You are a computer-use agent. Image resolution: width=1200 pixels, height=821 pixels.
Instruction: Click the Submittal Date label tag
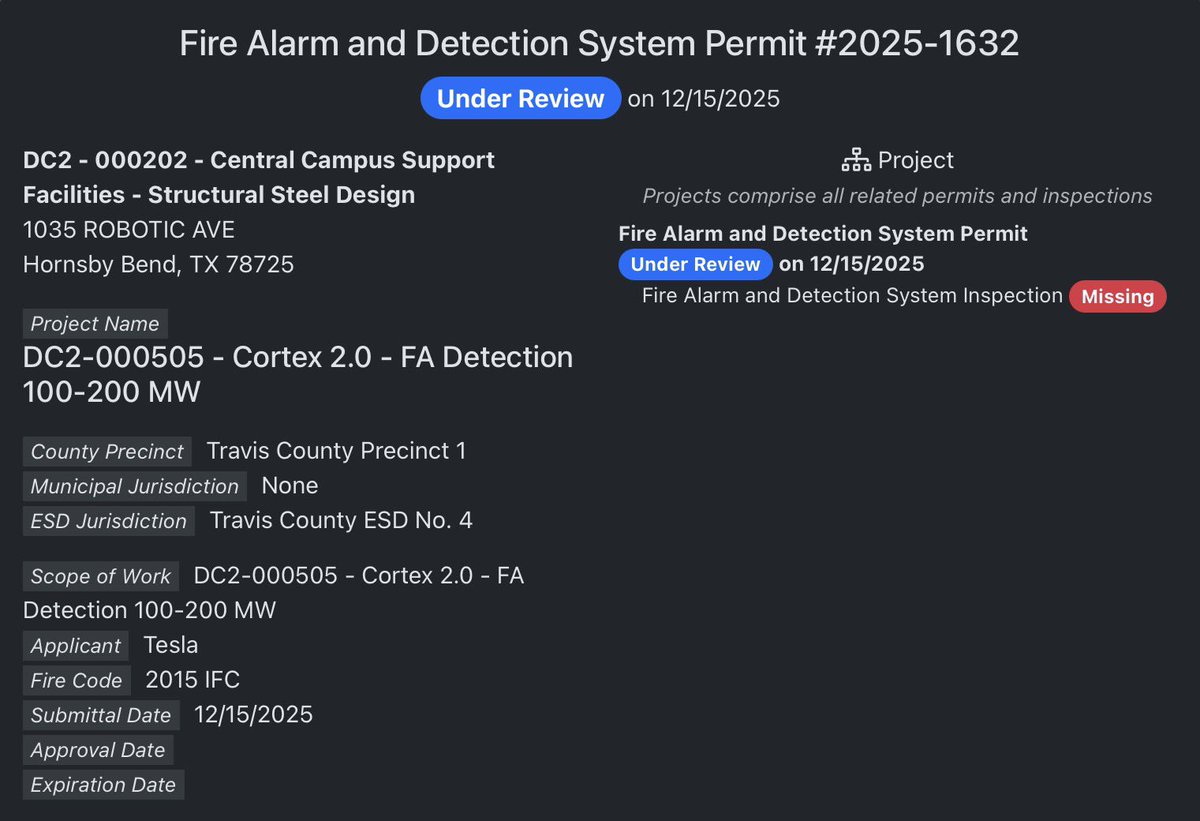[100, 716]
